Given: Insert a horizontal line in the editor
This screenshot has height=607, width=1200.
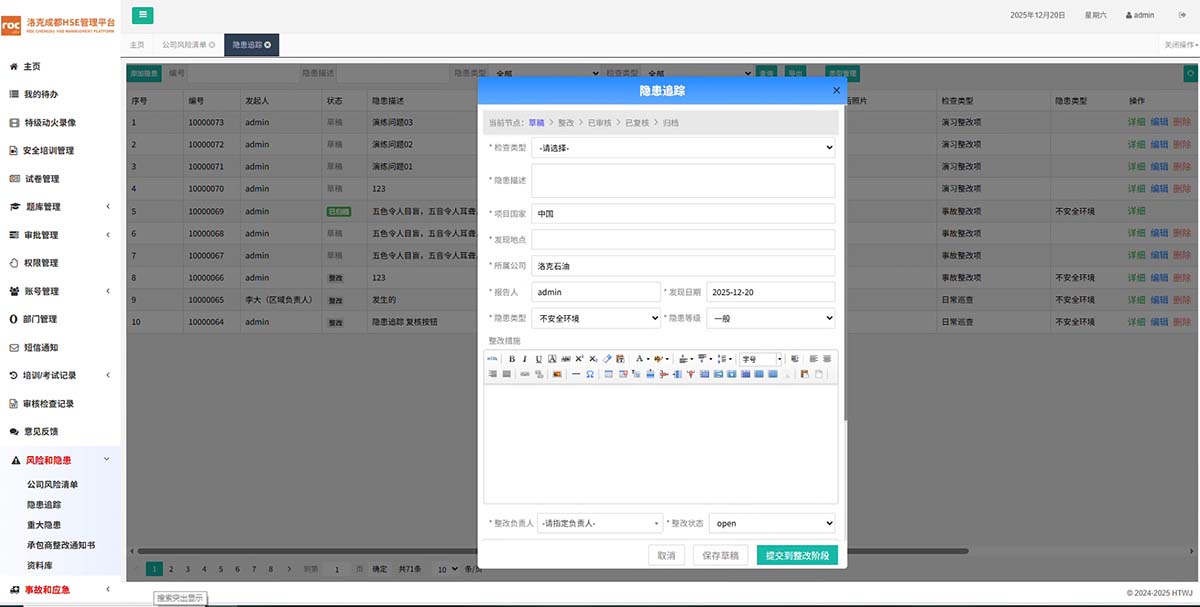Looking at the screenshot, I should (576, 374).
